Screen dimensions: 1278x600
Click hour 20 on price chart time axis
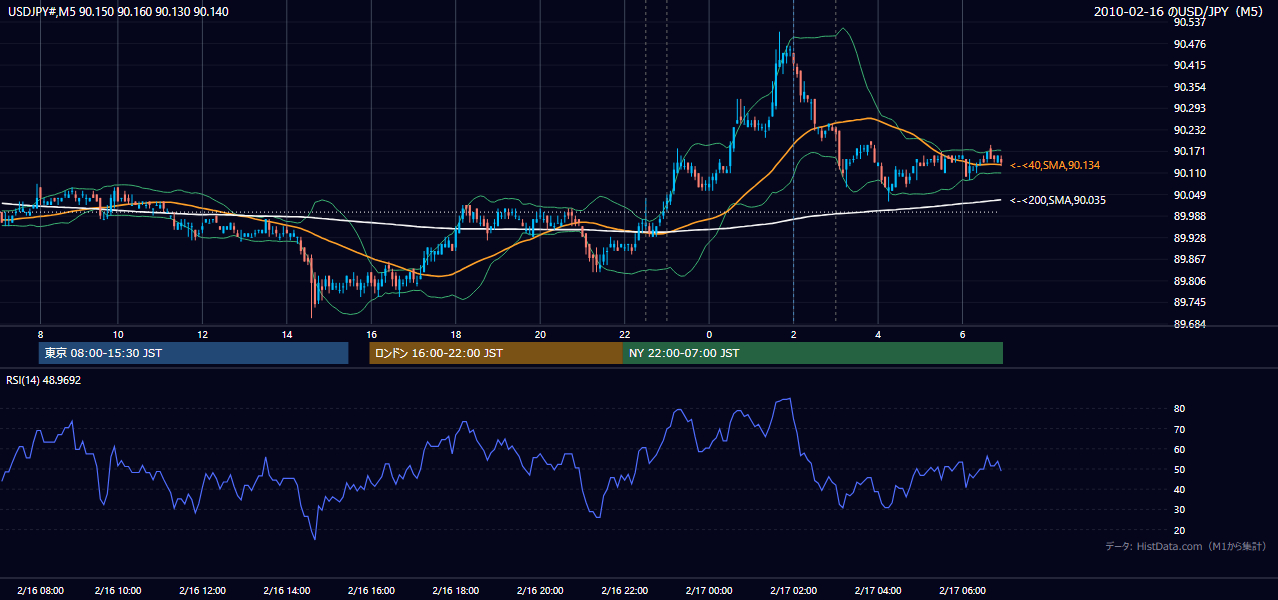pyautogui.click(x=540, y=334)
